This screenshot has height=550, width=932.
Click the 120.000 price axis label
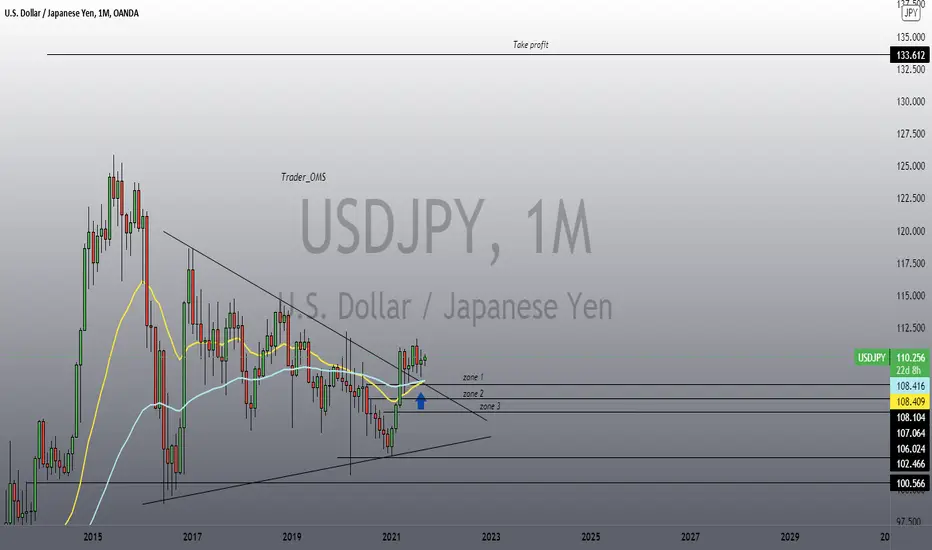click(x=911, y=231)
